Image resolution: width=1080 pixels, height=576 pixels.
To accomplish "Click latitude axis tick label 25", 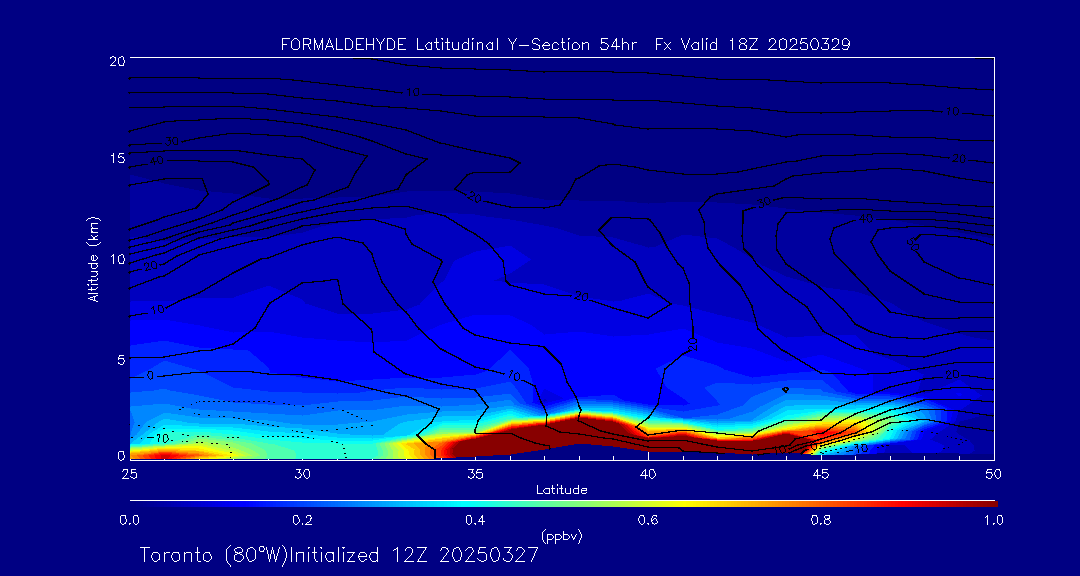I will [129, 474].
